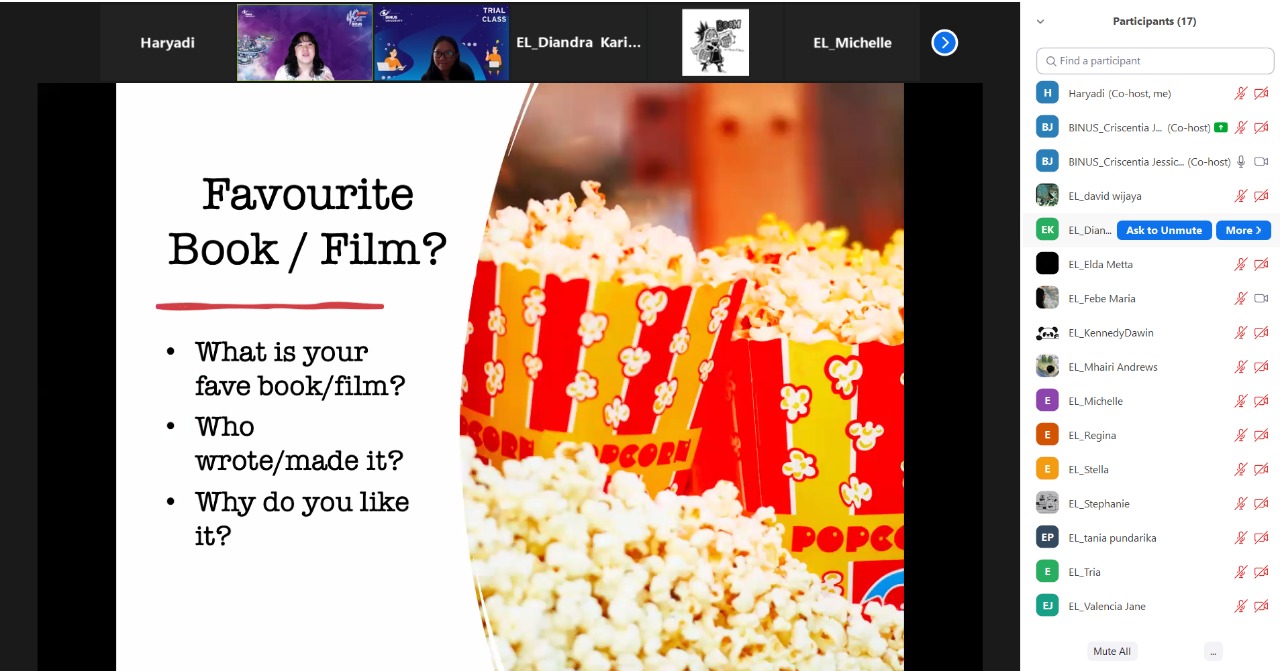Click the muted mic icon for EL_Elda Metta
This screenshot has width=1280, height=671.
coord(1240,265)
